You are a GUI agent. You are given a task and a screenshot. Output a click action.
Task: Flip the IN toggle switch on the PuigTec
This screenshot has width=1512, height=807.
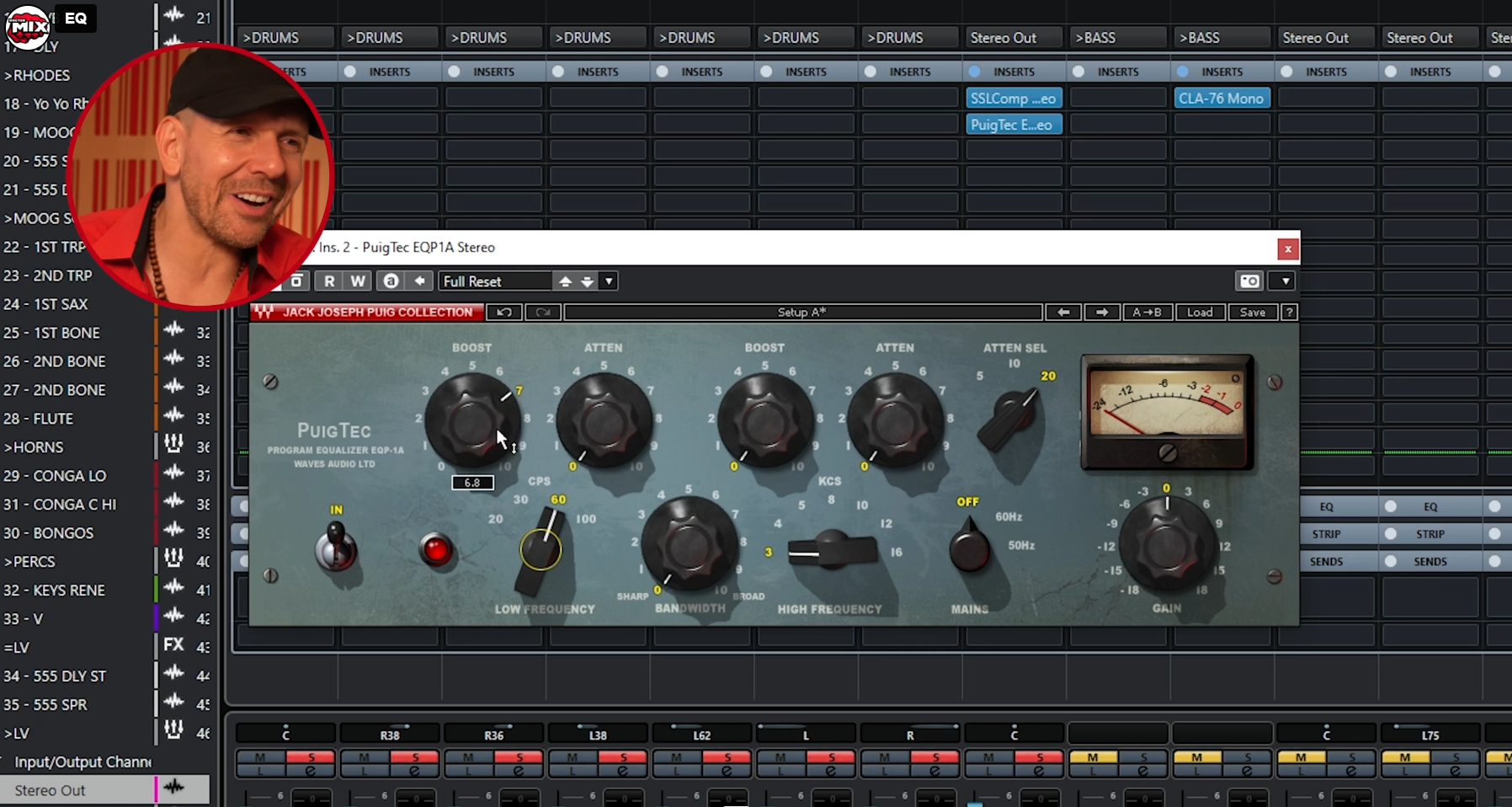click(x=336, y=548)
